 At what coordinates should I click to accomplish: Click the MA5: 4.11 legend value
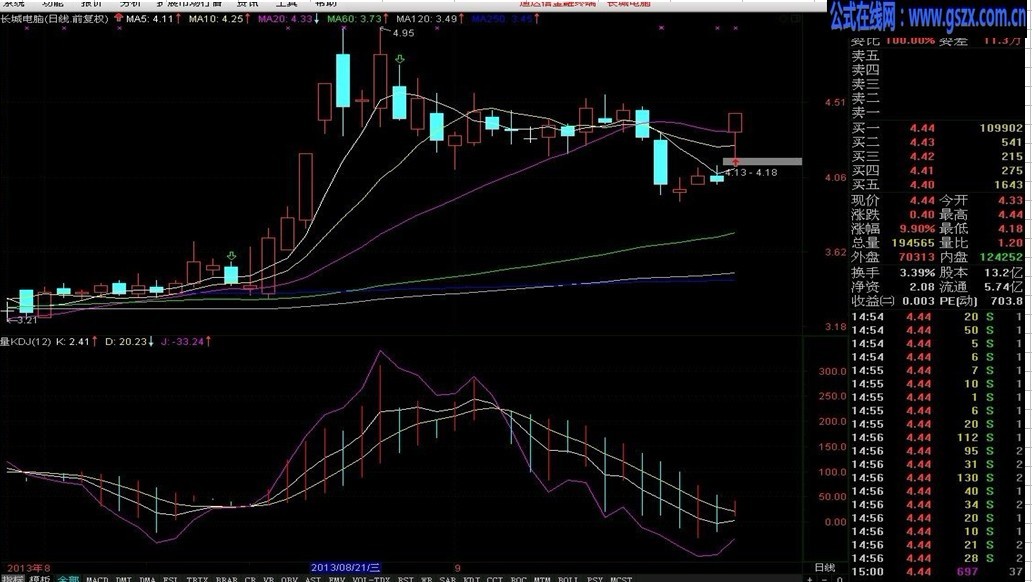point(149,19)
